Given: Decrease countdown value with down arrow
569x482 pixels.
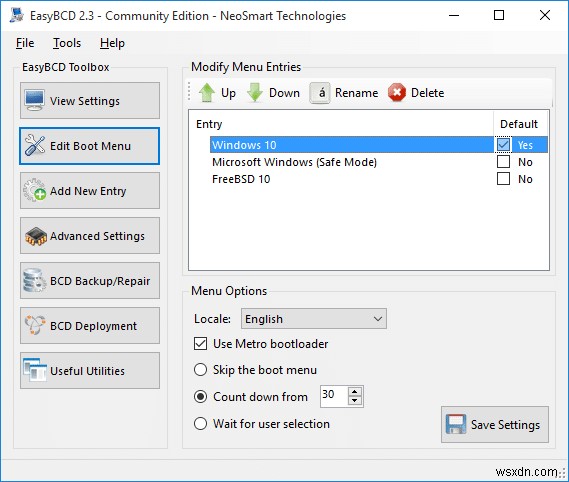Looking at the screenshot, I should click(x=355, y=401).
